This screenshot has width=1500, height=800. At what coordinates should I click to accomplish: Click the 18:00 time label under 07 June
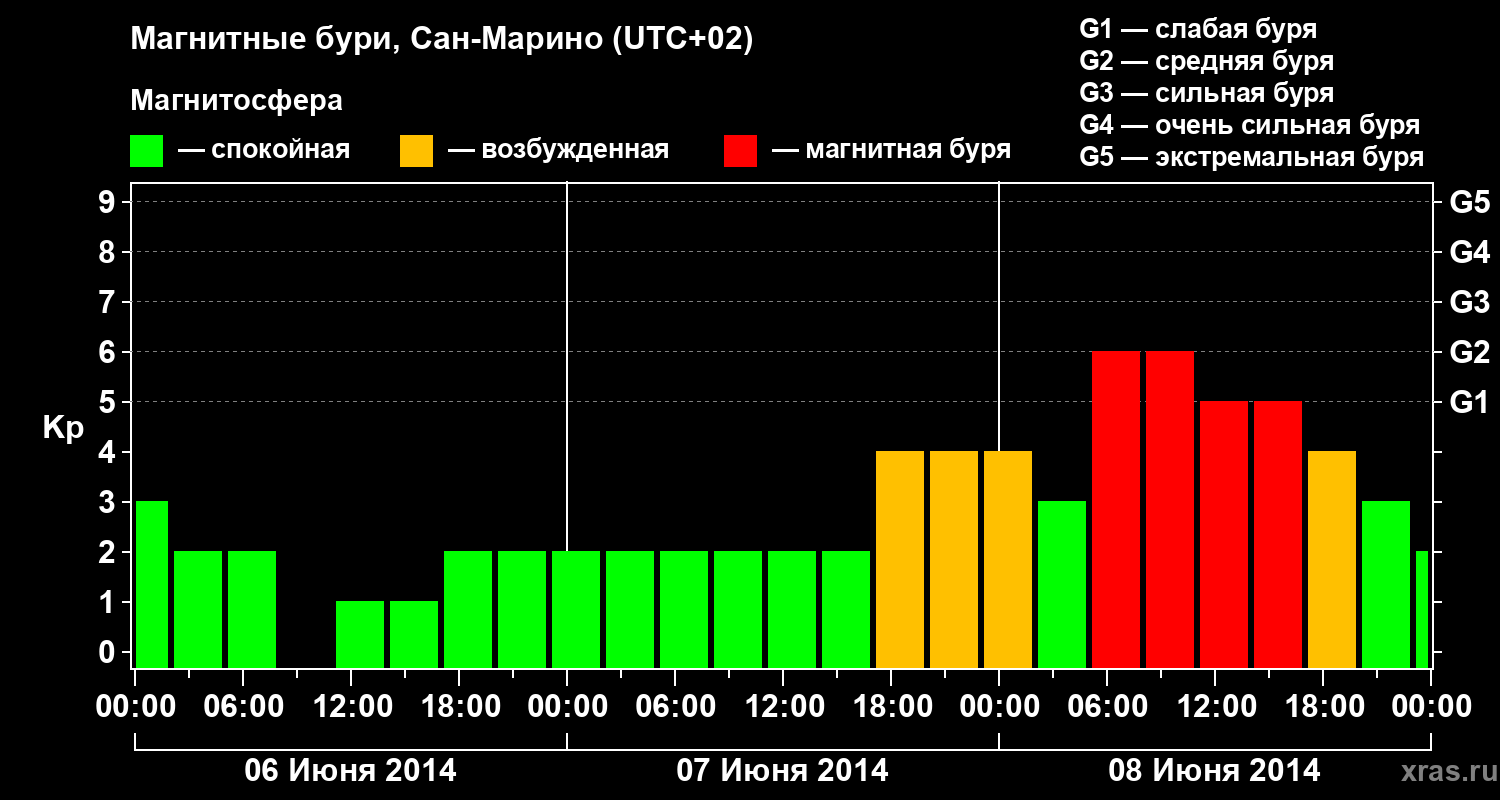[891, 707]
